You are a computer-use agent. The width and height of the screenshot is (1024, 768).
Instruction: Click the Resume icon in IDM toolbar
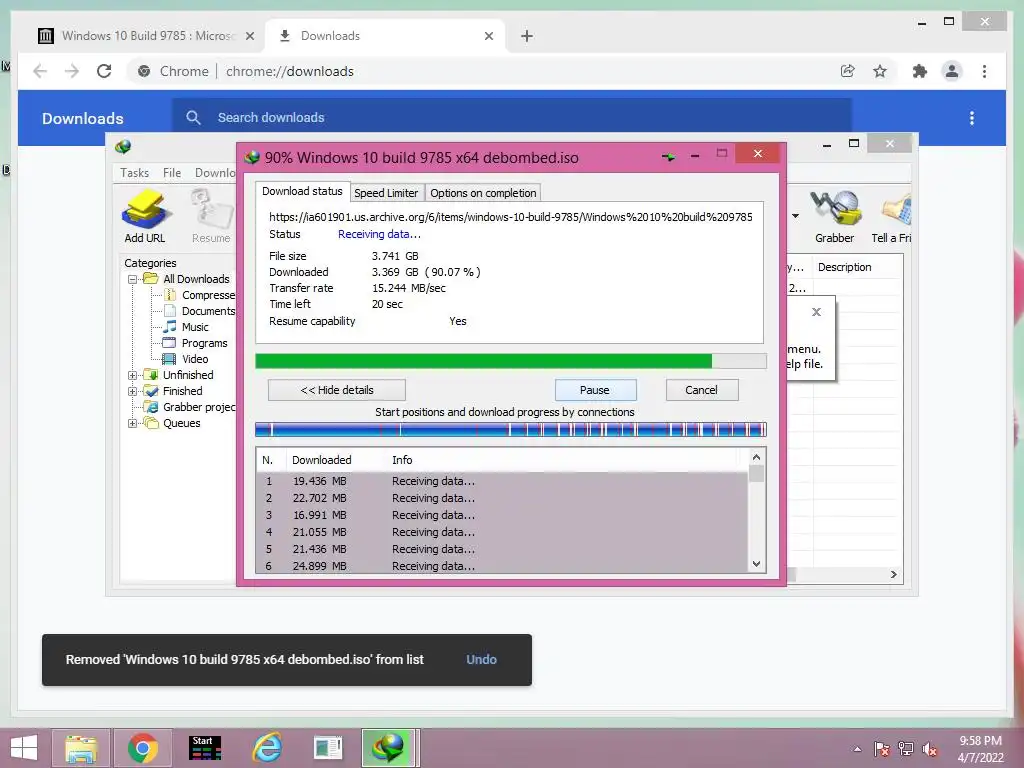point(212,216)
